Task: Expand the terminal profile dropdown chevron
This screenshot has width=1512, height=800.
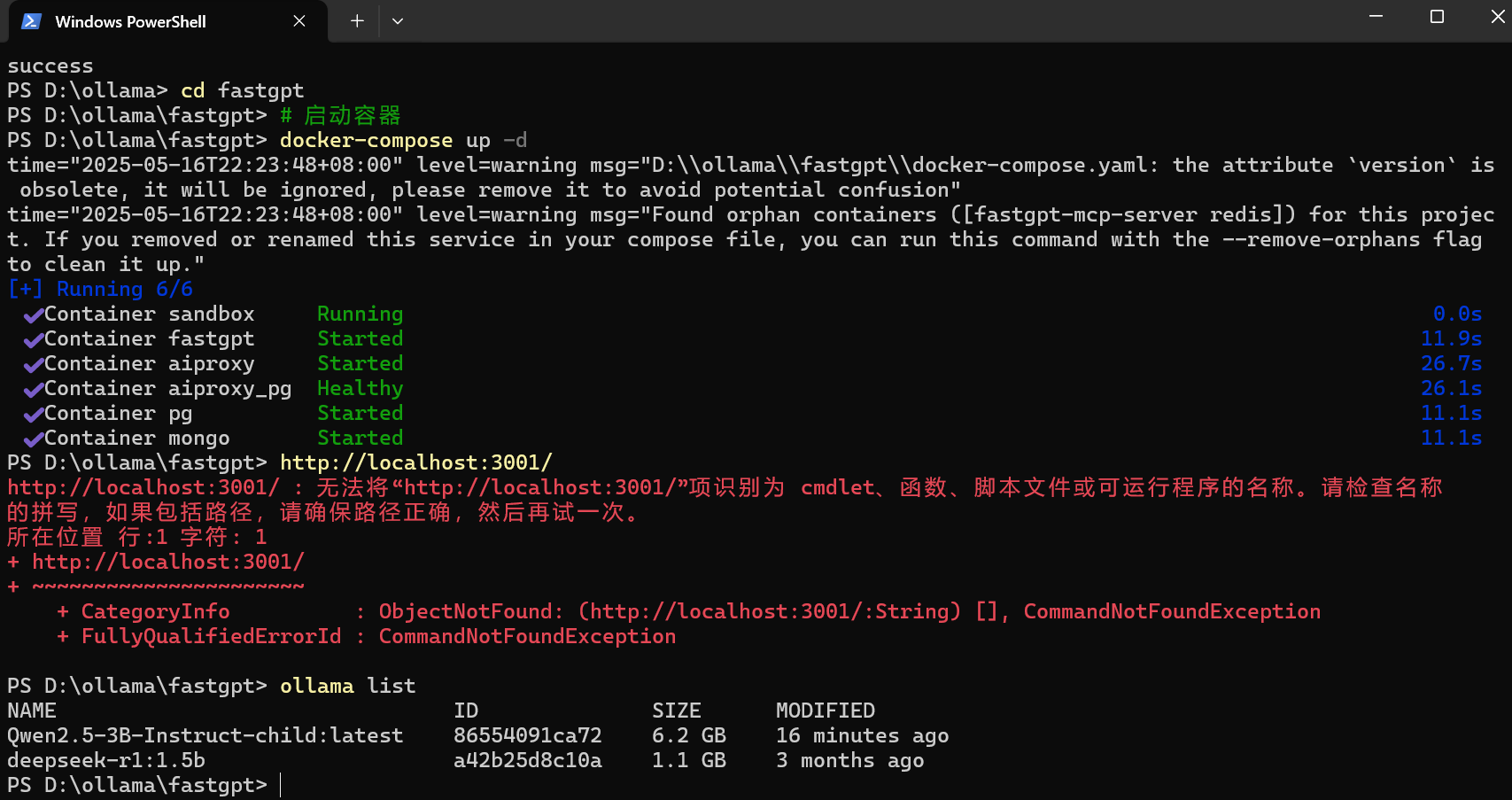Action: 398,21
